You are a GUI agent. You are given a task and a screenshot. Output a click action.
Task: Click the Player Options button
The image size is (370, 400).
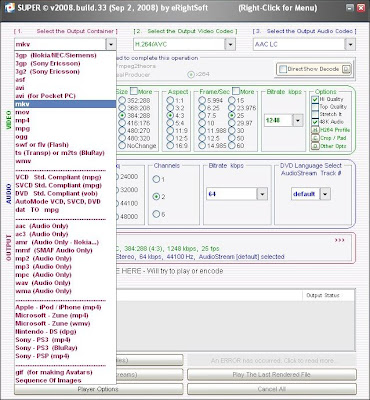[x=98, y=389]
